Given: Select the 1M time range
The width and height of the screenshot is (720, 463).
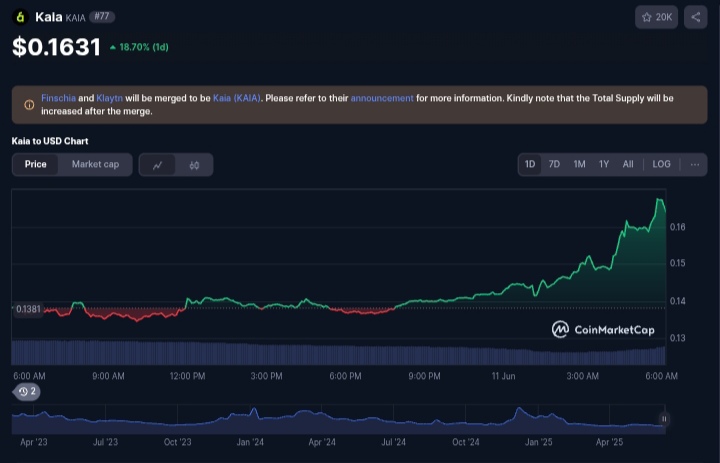Looking at the screenshot, I should point(579,164).
